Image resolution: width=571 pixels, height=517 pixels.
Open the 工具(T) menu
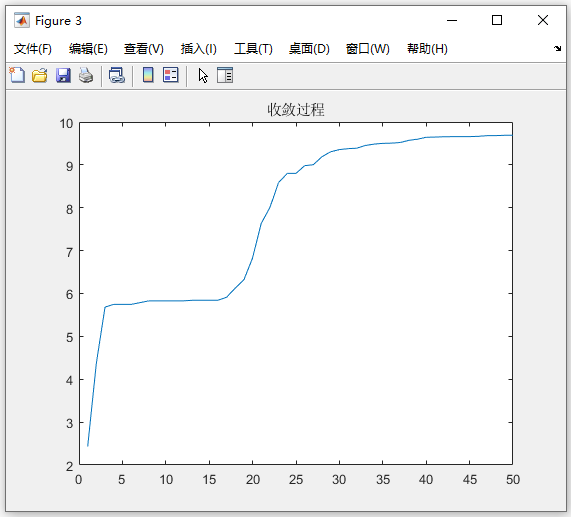pyautogui.click(x=253, y=49)
